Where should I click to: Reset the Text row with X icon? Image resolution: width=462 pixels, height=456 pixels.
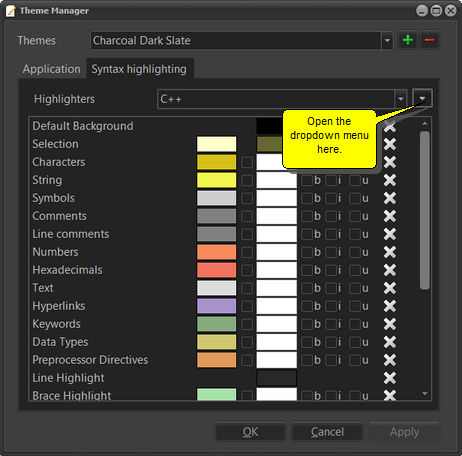390,288
